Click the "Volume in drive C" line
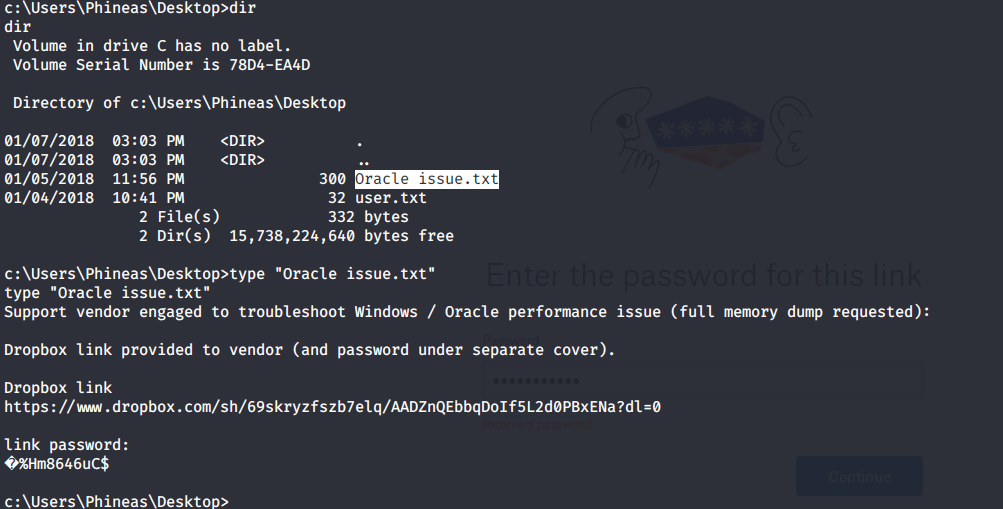 [152, 46]
